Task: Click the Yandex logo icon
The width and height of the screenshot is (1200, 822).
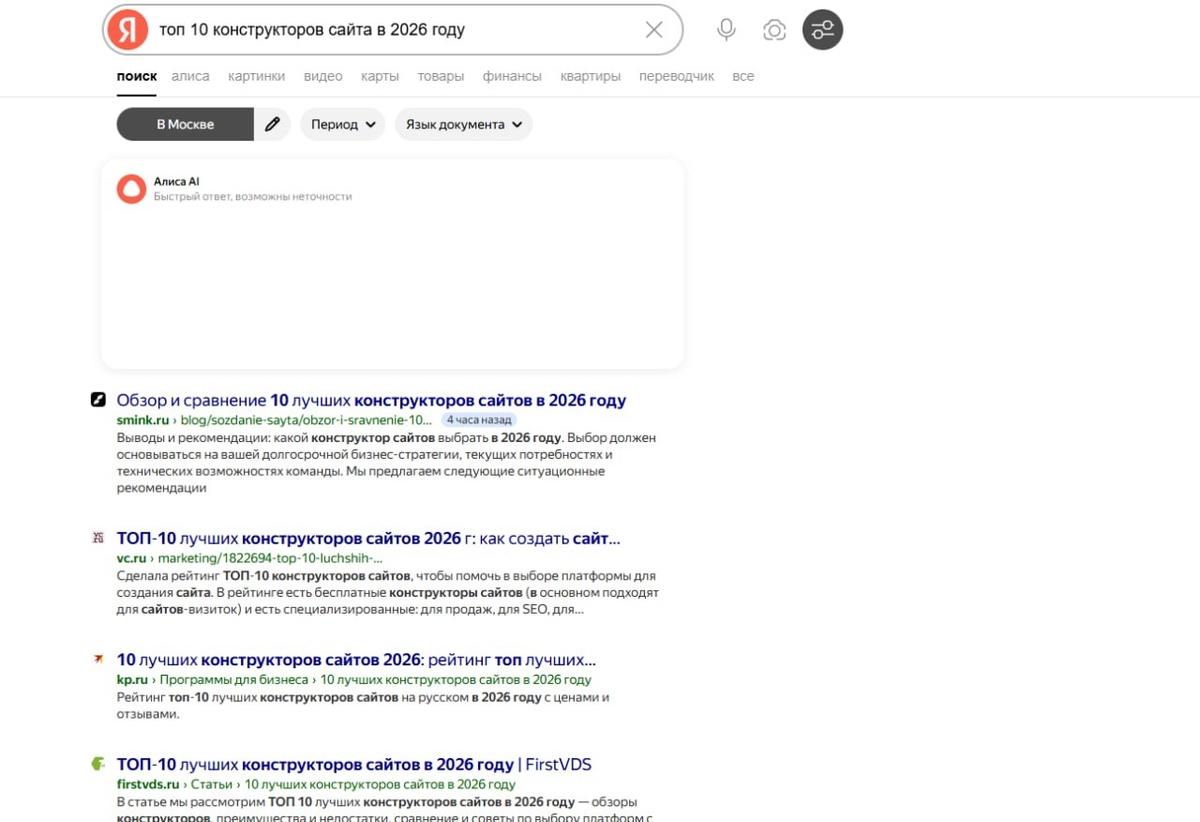Action: pyautogui.click(x=127, y=30)
